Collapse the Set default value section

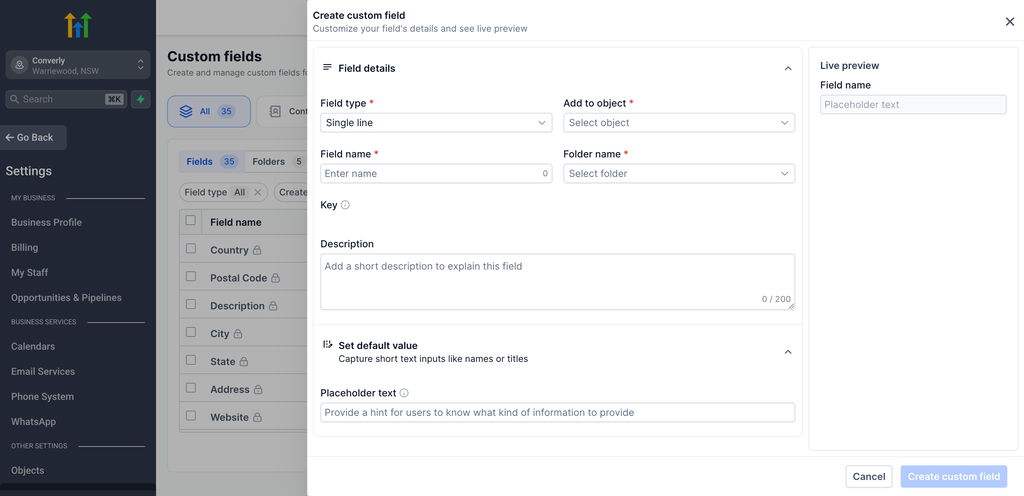point(788,352)
